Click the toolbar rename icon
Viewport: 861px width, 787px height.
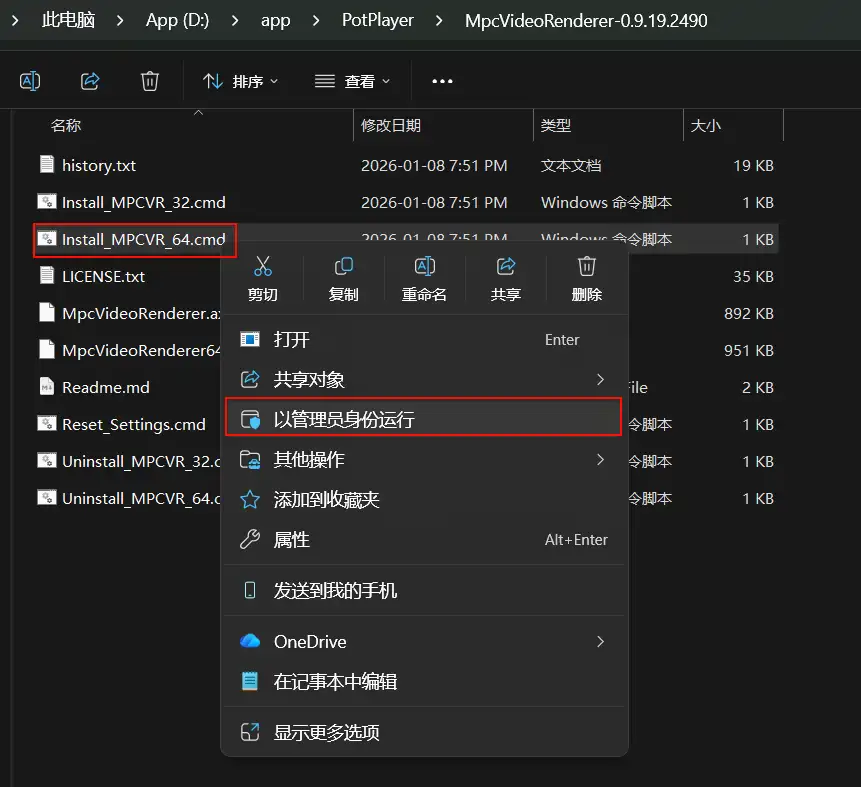click(x=30, y=81)
